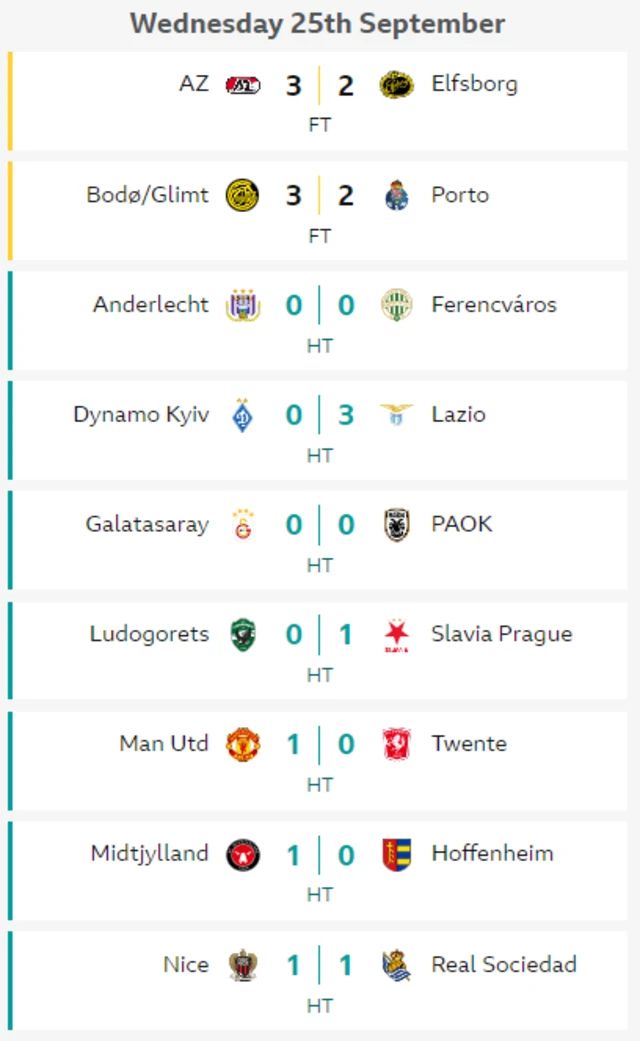Click the Galatasaray crest
This screenshot has width=640, height=1041.
pyautogui.click(x=243, y=524)
